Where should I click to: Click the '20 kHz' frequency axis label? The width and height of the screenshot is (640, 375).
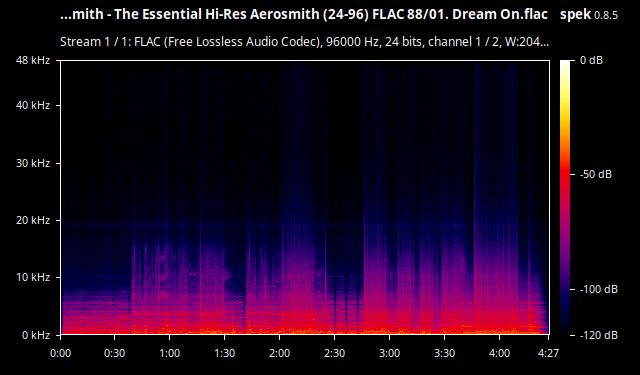pos(33,220)
